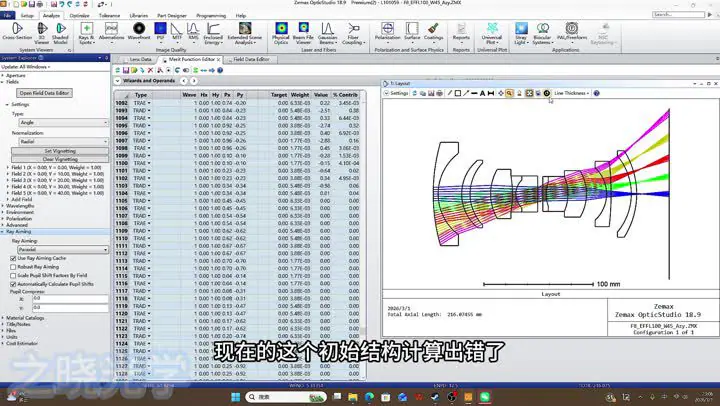Open the Update: All Windows menu
The image size is (720, 406).
point(26,67)
